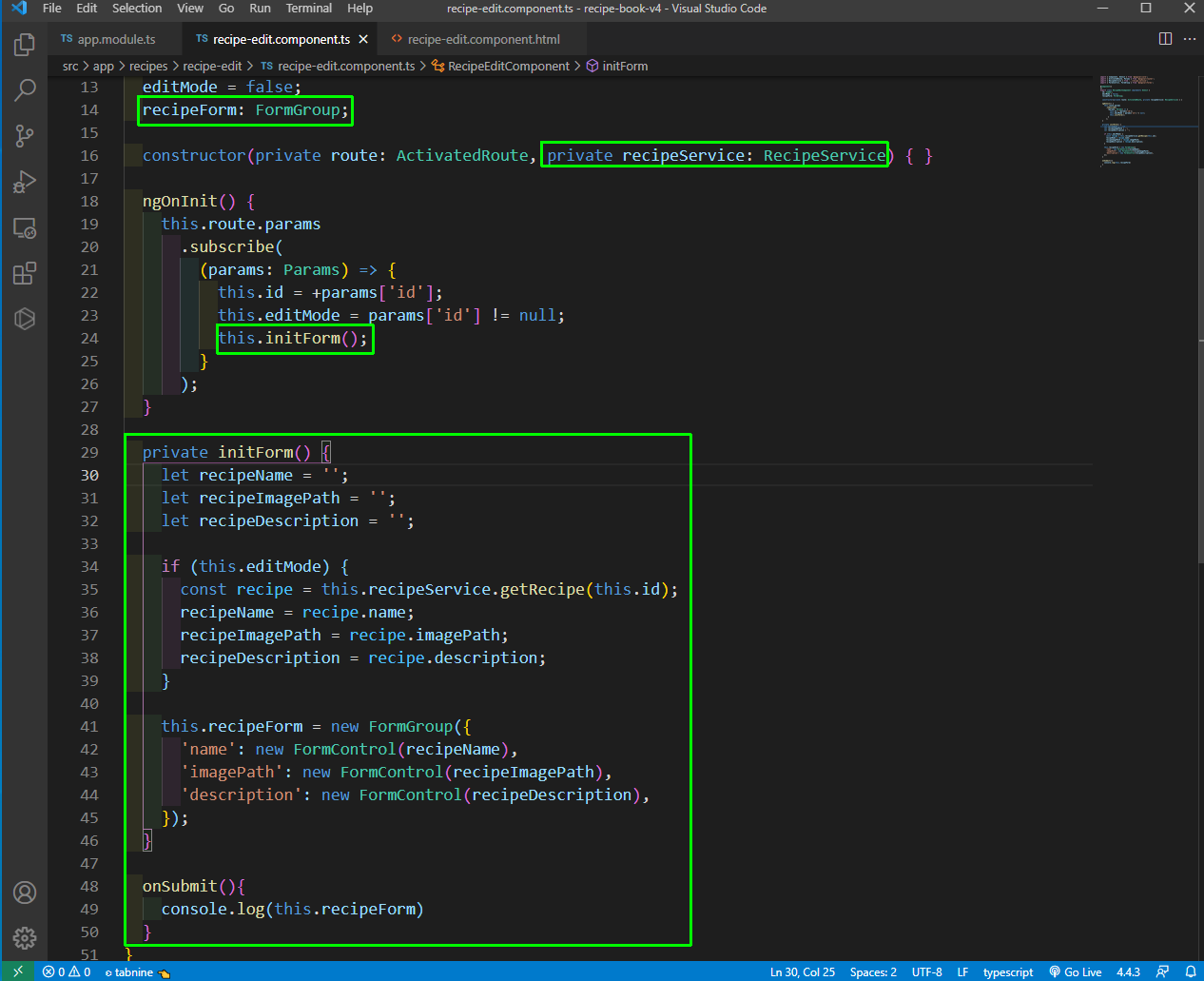Click this.initForm() call on line 24
The image size is (1204, 981).
(293, 338)
